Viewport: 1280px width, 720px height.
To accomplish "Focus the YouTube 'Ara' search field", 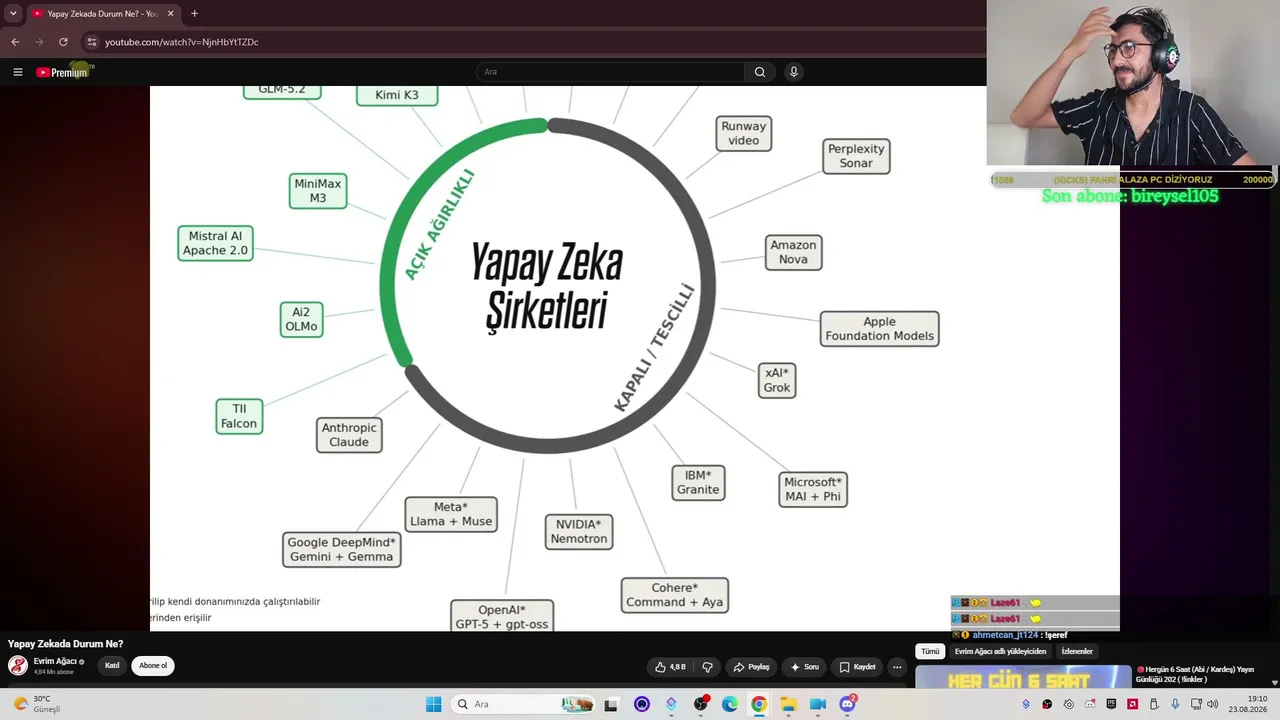I will (x=610, y=72).
